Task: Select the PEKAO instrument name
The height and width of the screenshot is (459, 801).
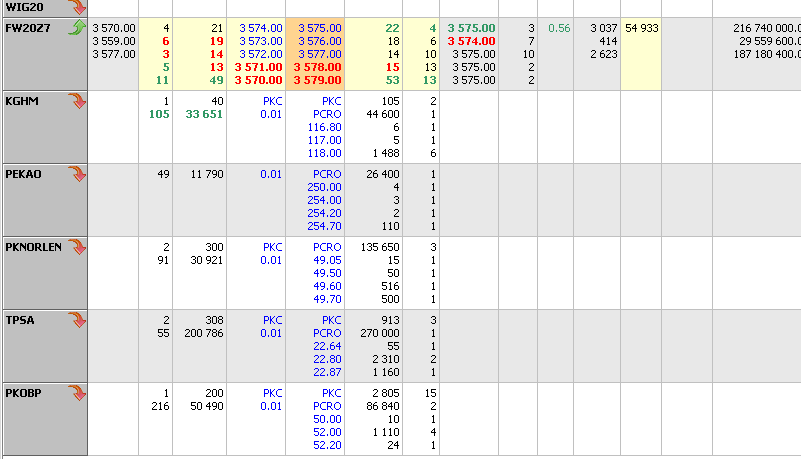Action: [x=25, y=174]
